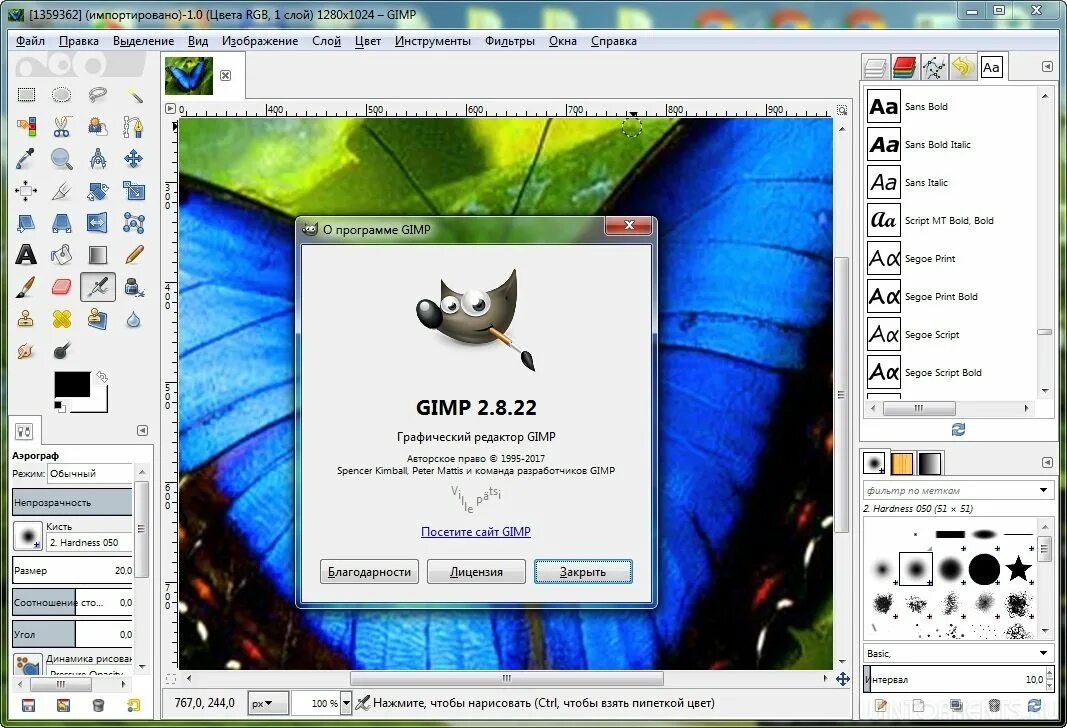
Task: Open the Окна menu
Action: click(562, 41)
